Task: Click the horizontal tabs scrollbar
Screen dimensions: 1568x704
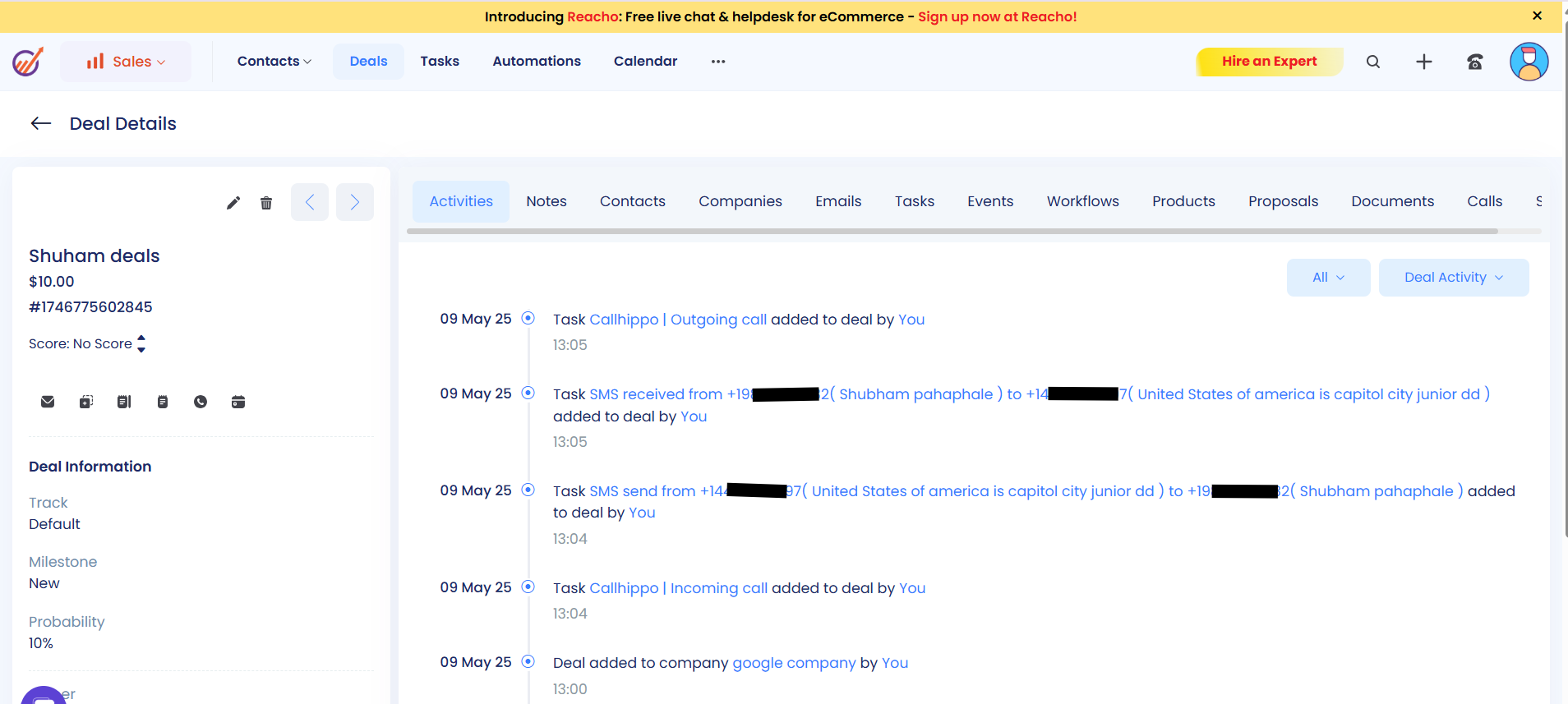Action: tap(952, 232)
